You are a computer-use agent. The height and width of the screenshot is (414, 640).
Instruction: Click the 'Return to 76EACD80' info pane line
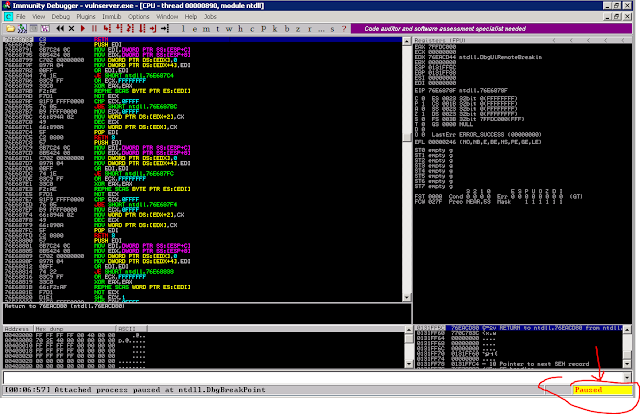64,306
